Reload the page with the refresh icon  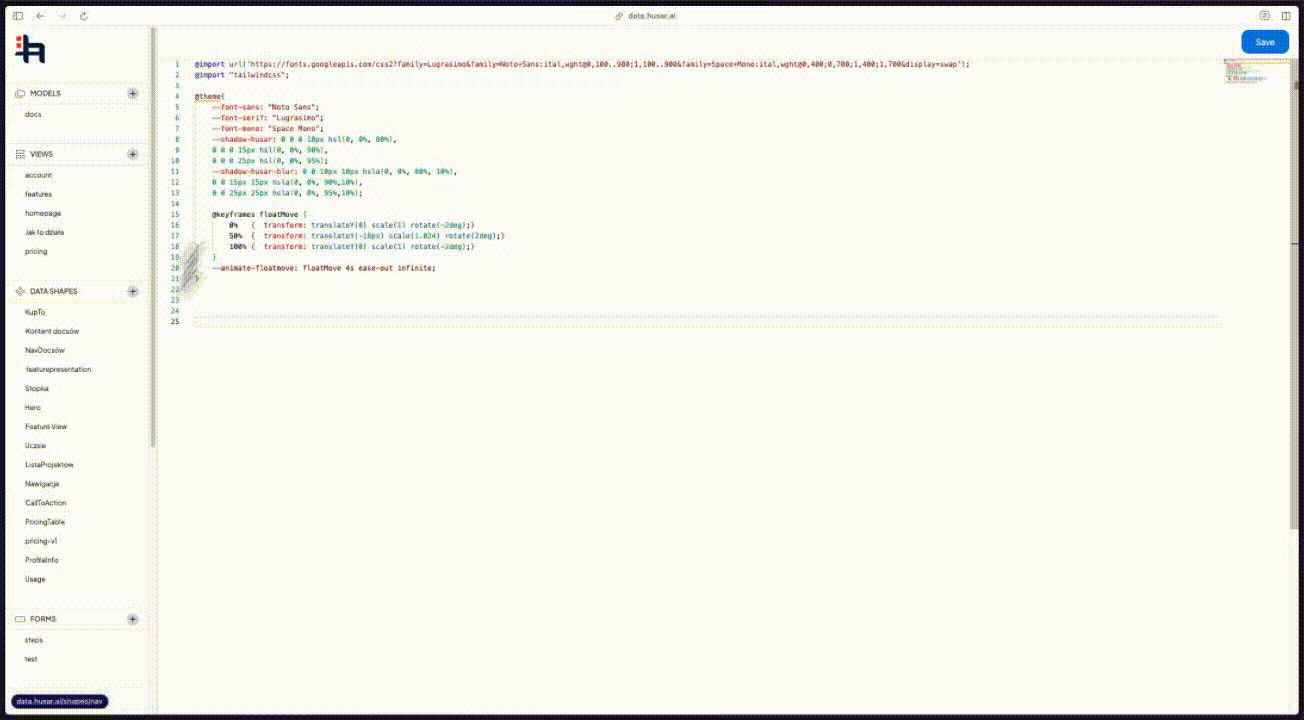click(83, 16)
